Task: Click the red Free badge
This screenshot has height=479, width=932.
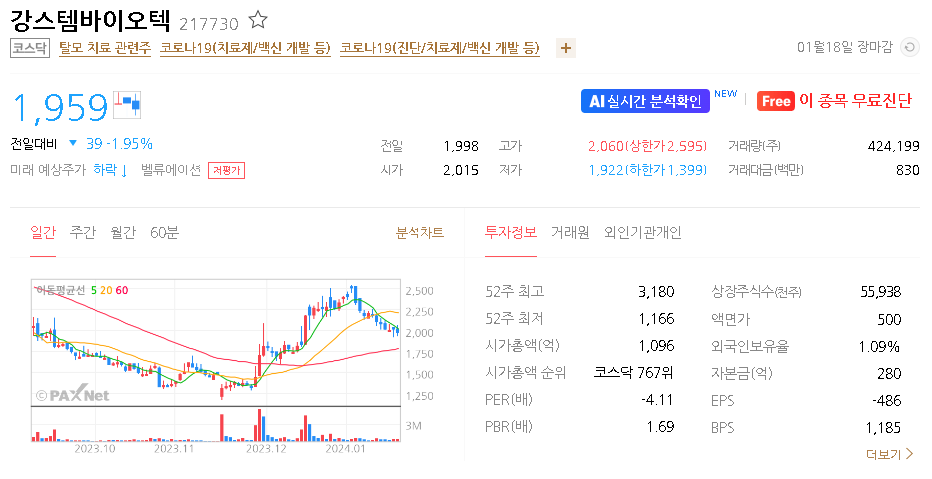Action: [776, 101]
